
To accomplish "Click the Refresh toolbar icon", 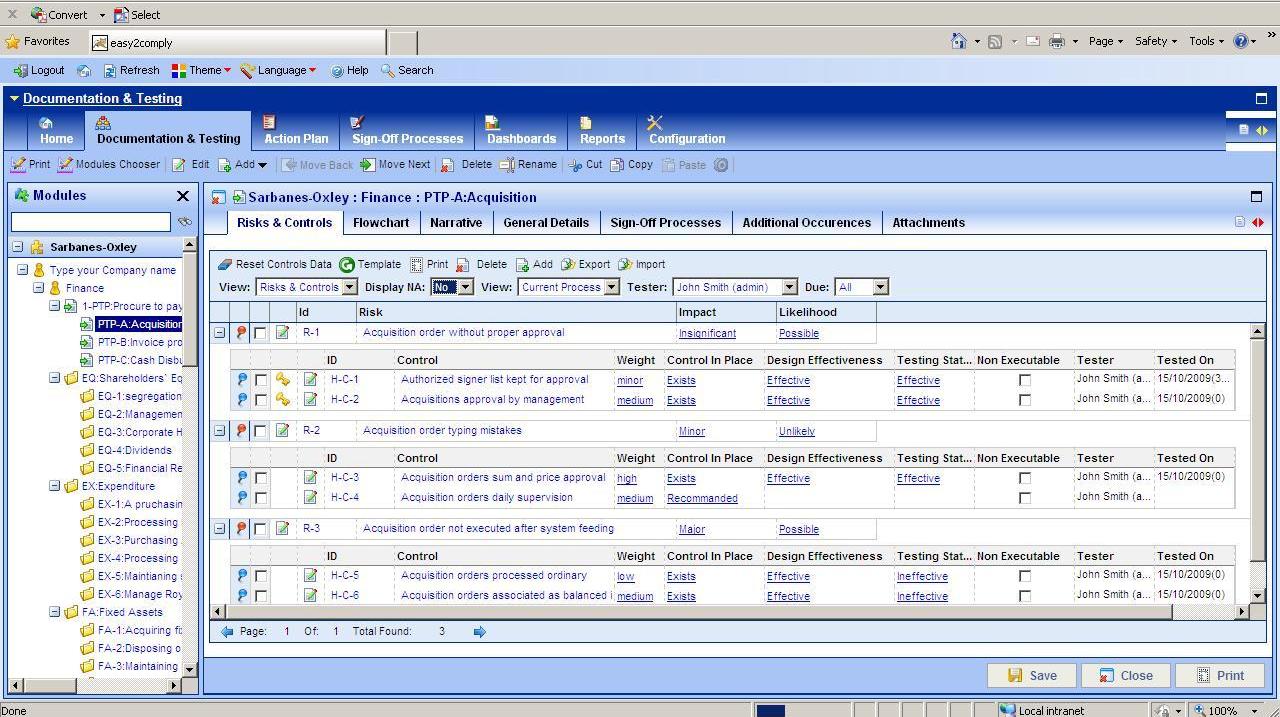I will (x=108, y=71).
